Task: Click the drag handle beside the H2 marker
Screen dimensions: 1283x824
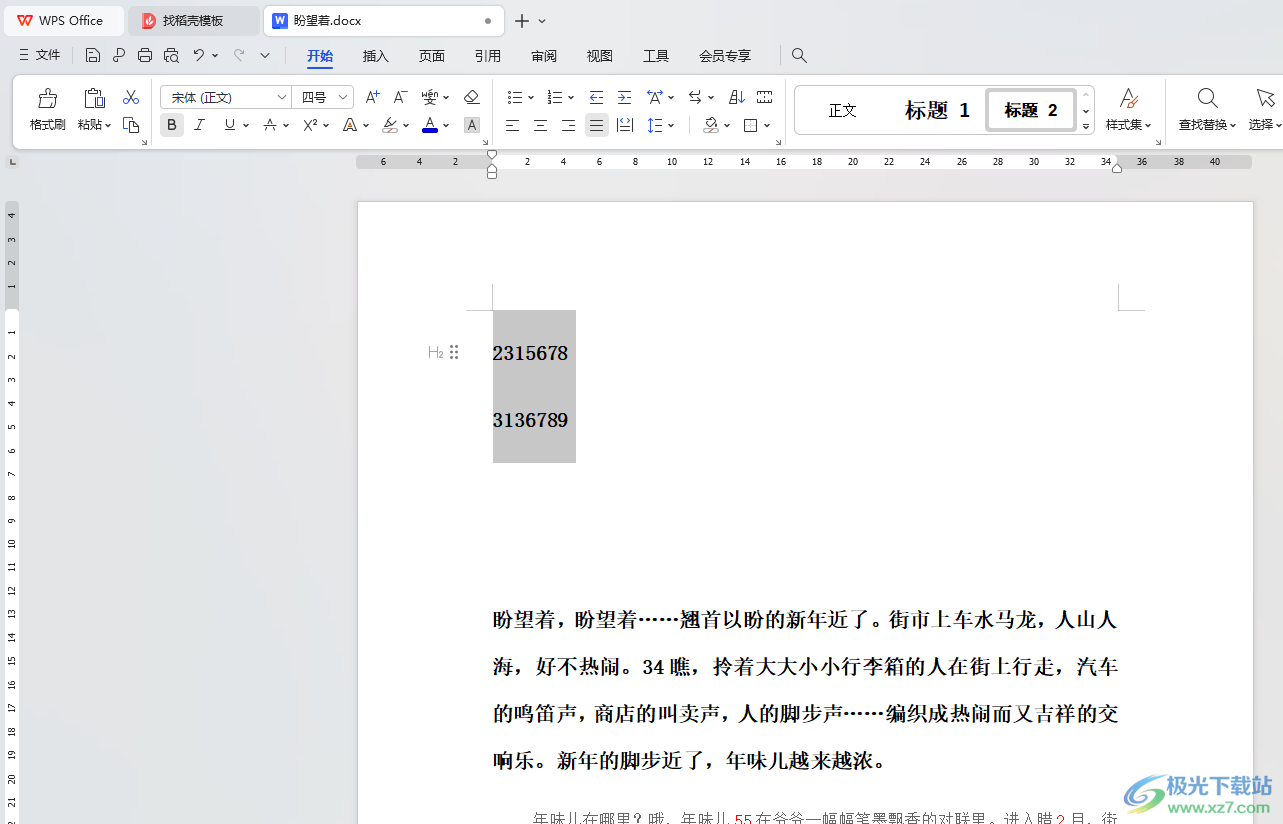Action: 454,352
